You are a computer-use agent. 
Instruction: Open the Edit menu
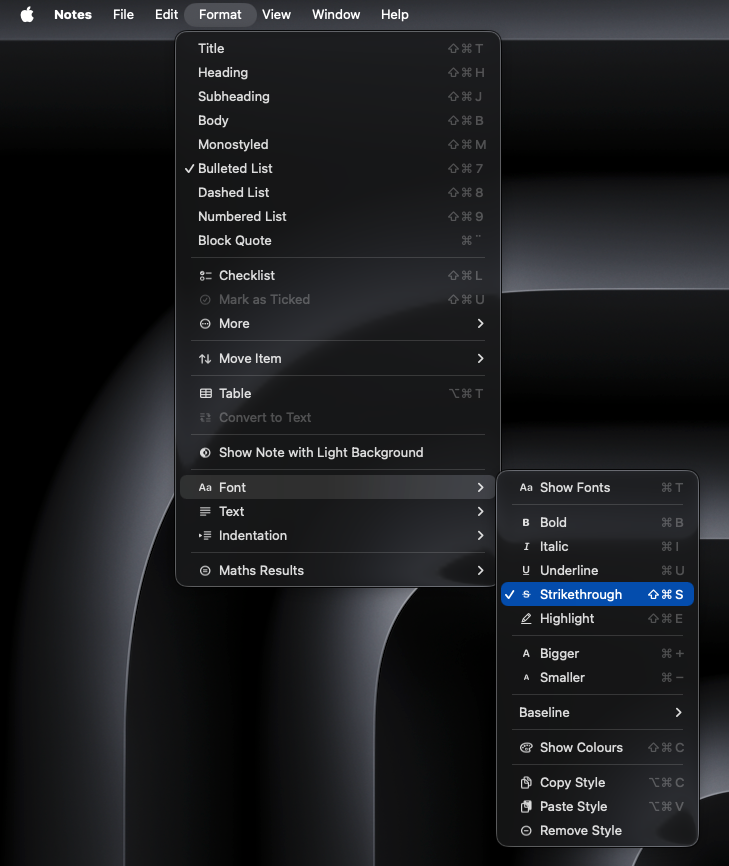coord(166,14)
